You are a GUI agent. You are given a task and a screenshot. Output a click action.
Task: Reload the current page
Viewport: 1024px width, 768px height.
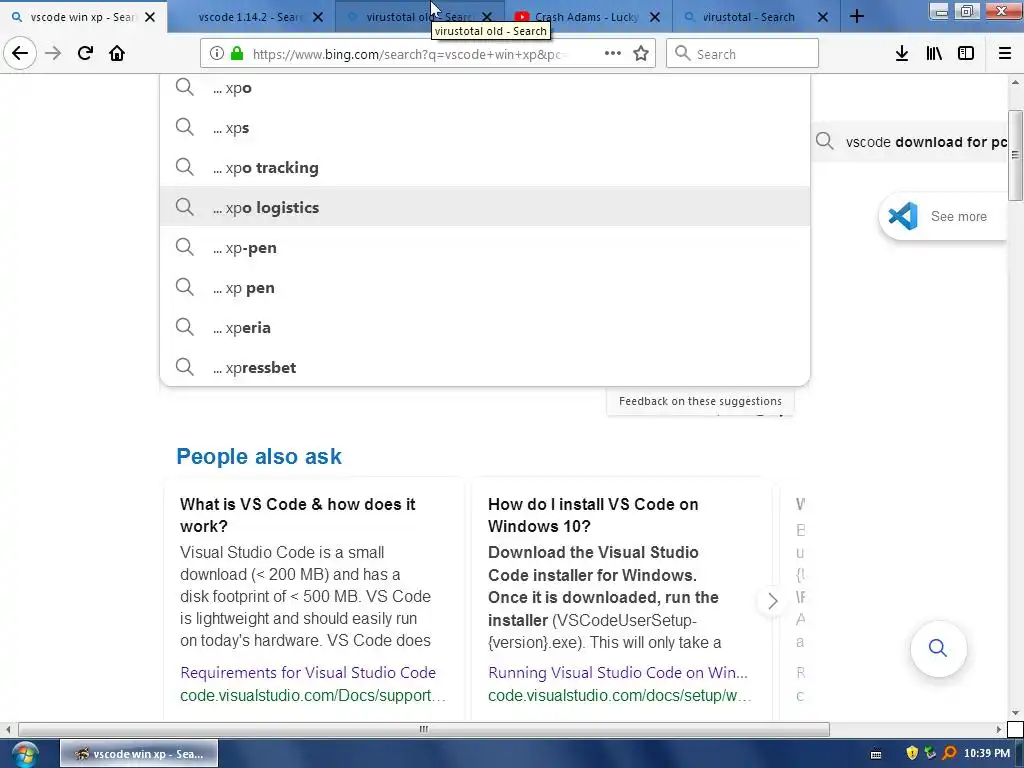[x=85, y=53]
